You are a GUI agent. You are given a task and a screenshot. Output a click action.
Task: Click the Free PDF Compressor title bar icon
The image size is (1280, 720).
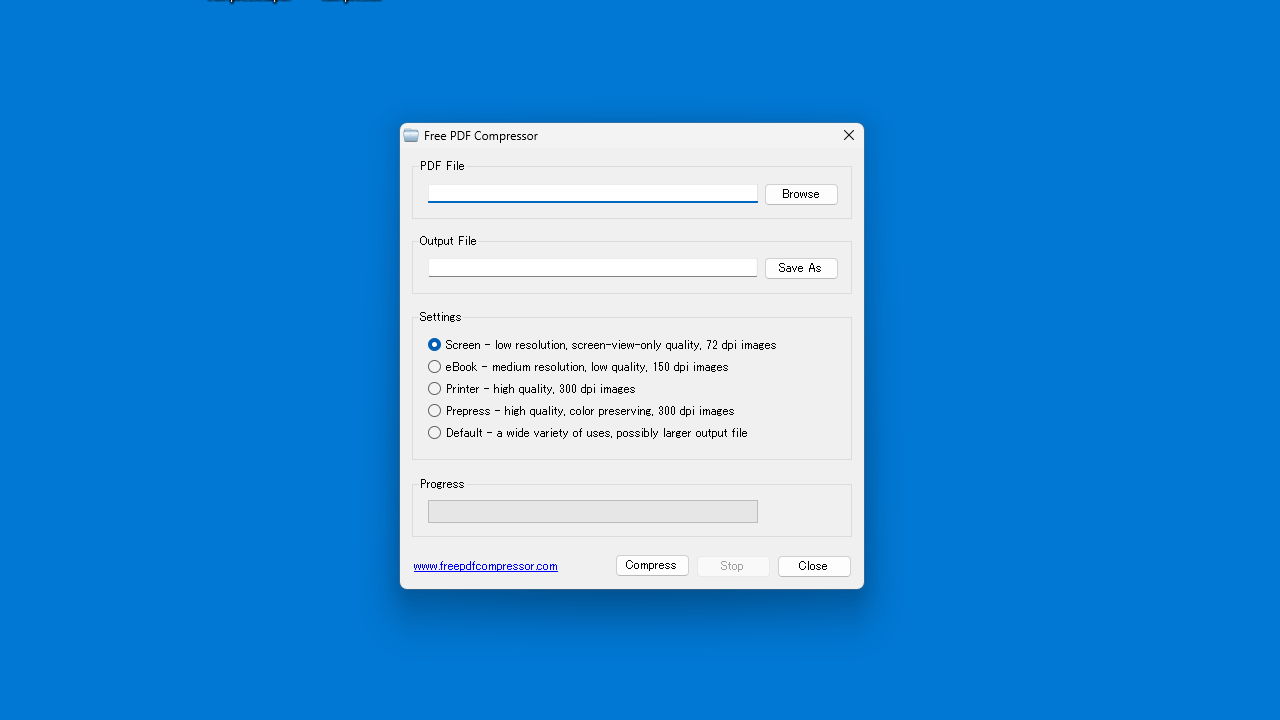(411, 135)
